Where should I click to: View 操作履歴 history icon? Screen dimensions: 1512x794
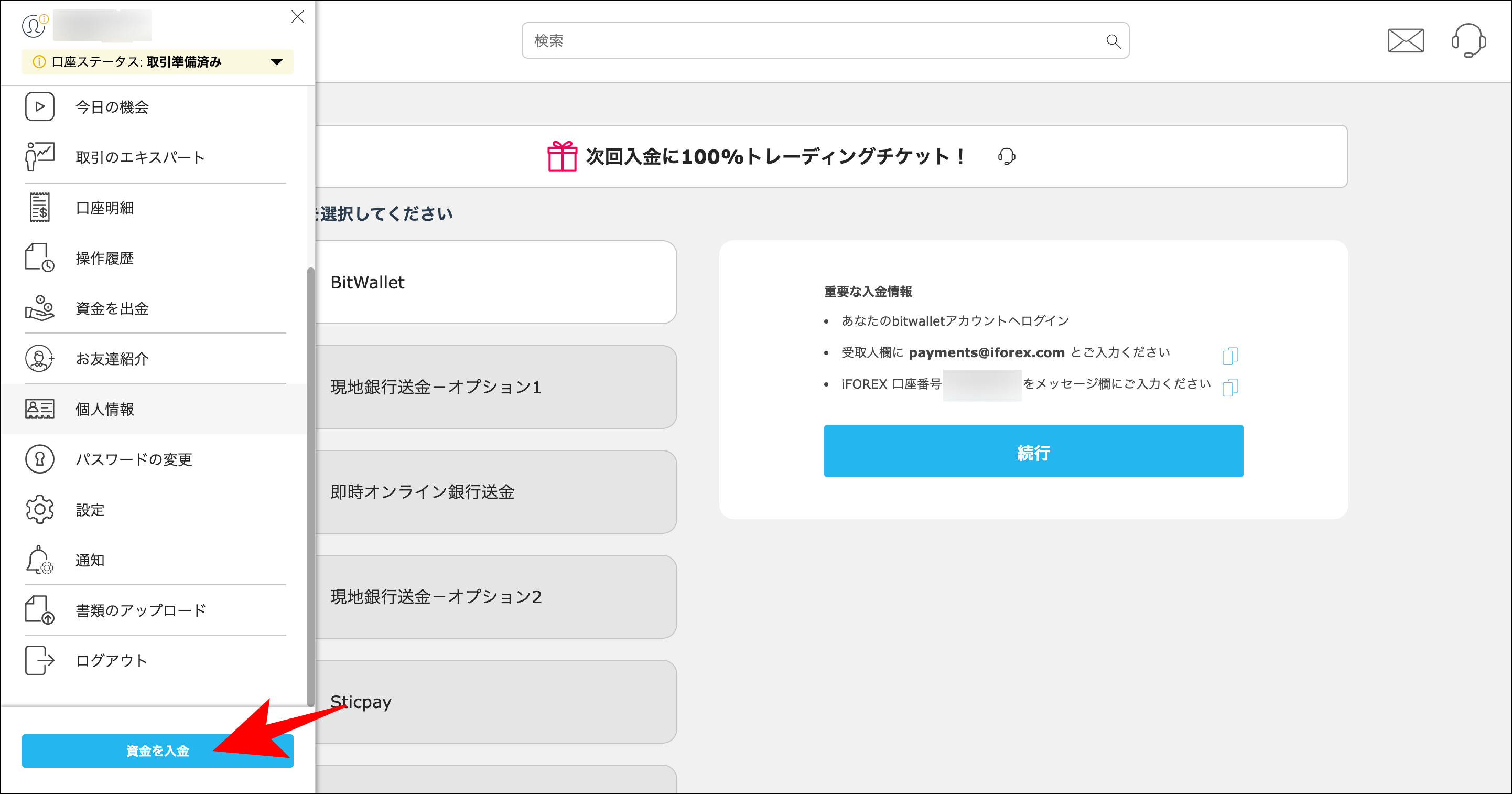pos(39,257)
